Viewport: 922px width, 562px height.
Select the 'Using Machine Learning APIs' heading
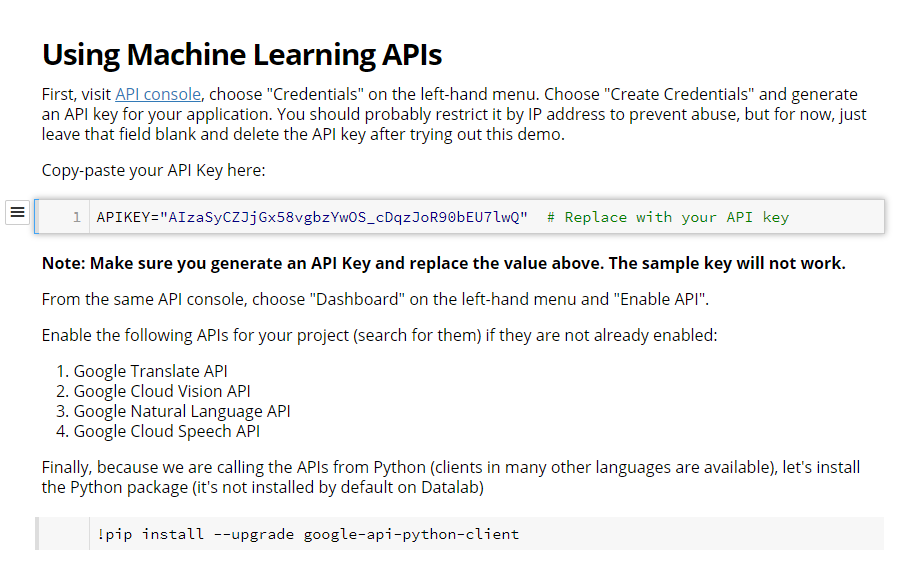point(242,54)
